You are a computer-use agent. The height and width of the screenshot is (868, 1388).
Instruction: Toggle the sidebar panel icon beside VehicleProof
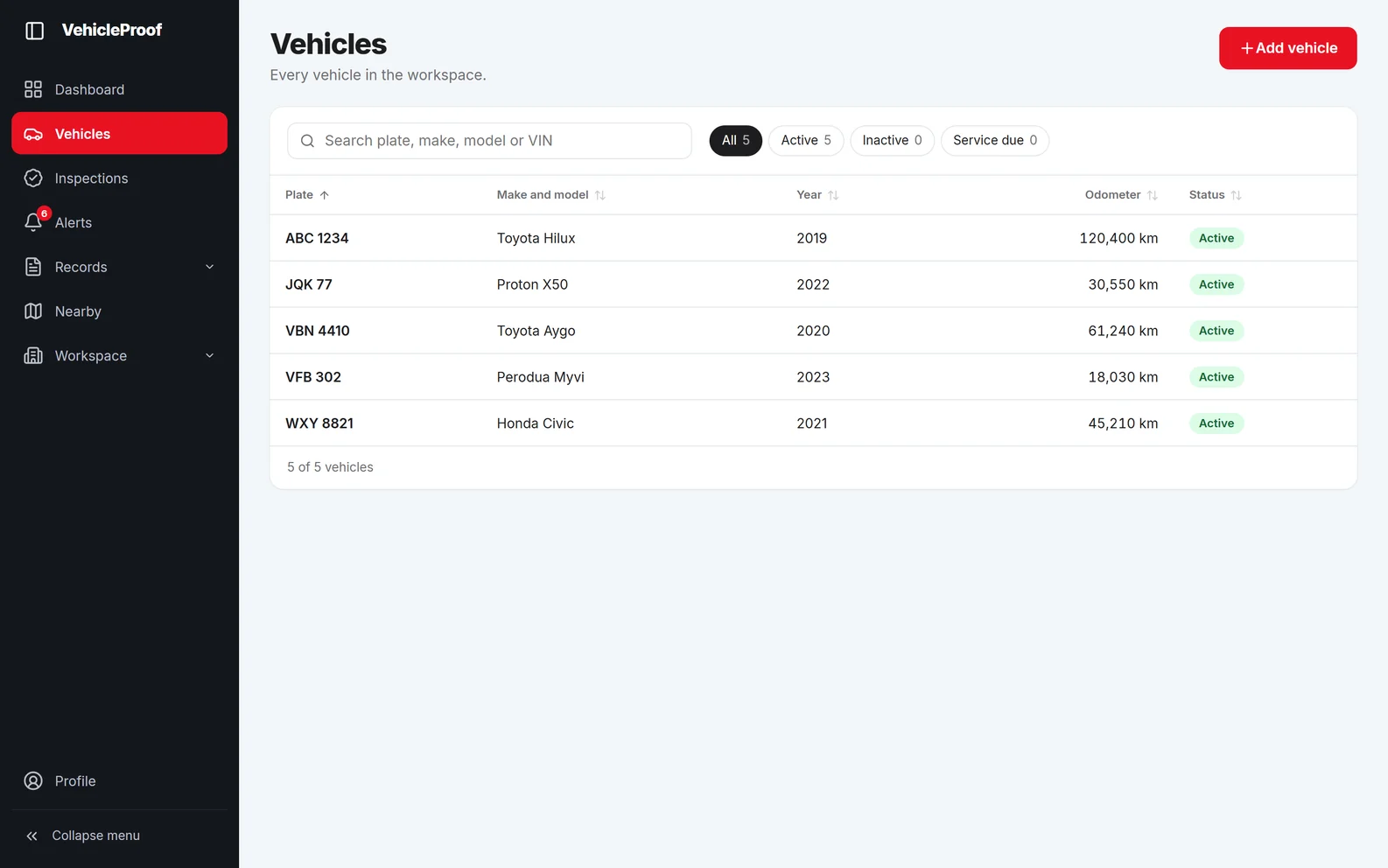click(x=35, y=31)
